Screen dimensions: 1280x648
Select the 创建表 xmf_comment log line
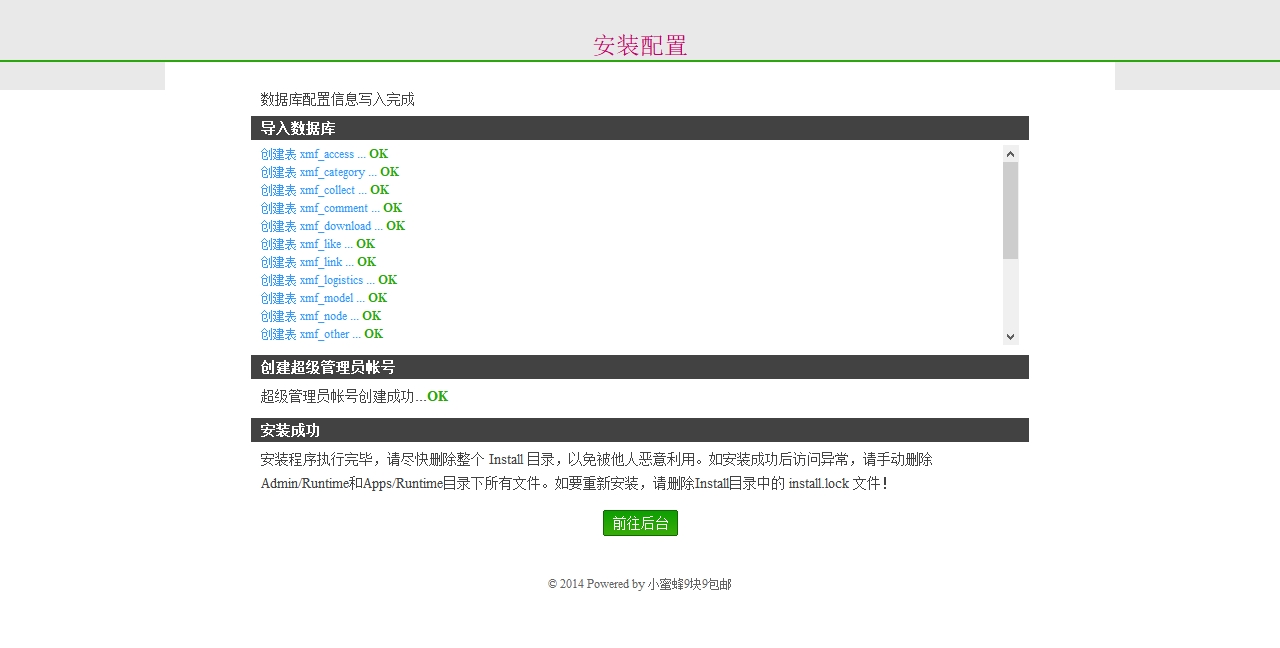(331, 208)
